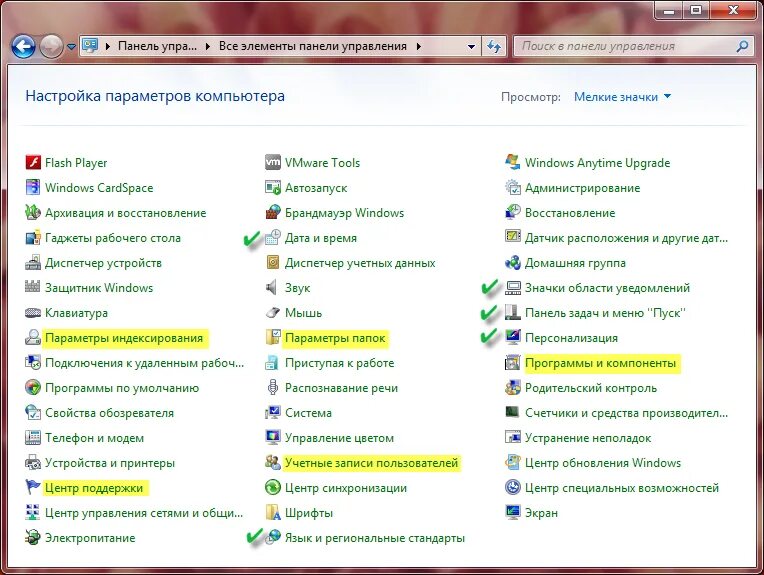Image resolution: width=764 pixels, height=575 pixels.
Task: Open the Система link
Action: pos(308,413)
